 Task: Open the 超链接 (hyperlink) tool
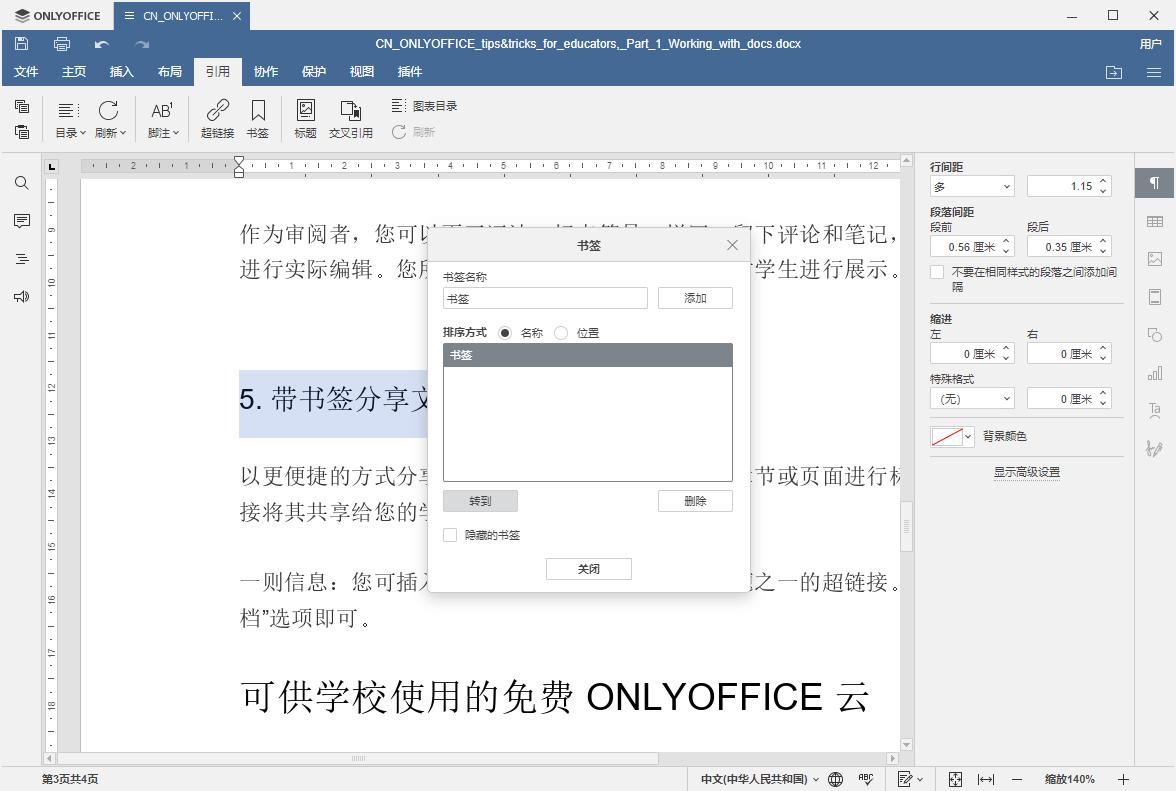point(216,118)
